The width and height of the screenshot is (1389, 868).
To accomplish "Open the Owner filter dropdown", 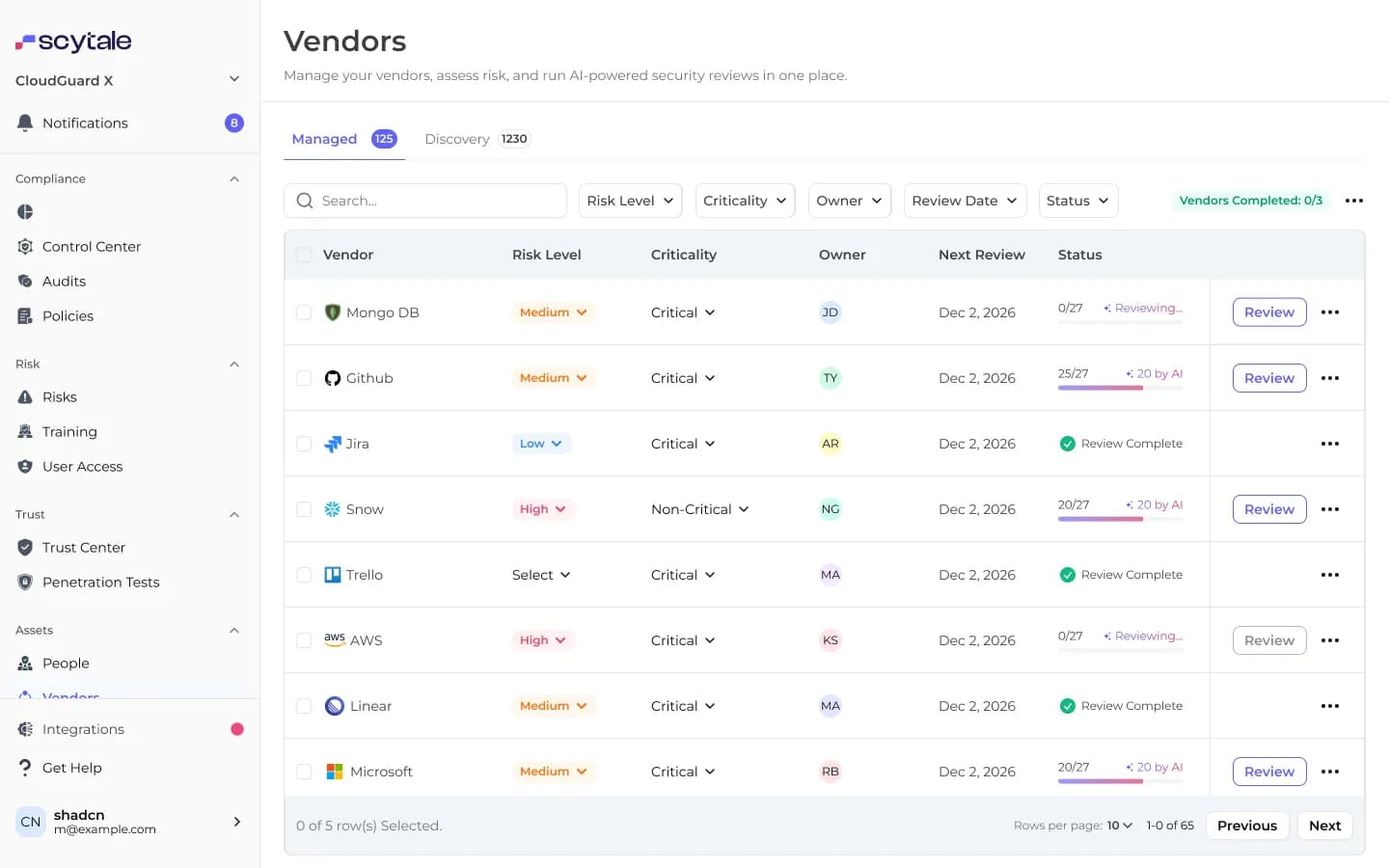I will point(850,201).
